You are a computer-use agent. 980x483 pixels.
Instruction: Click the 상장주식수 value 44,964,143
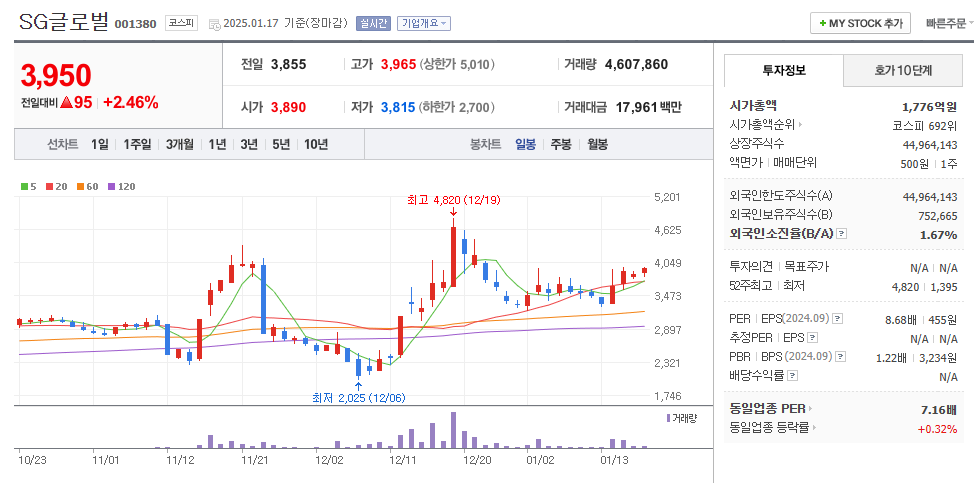tap(930, 144)
